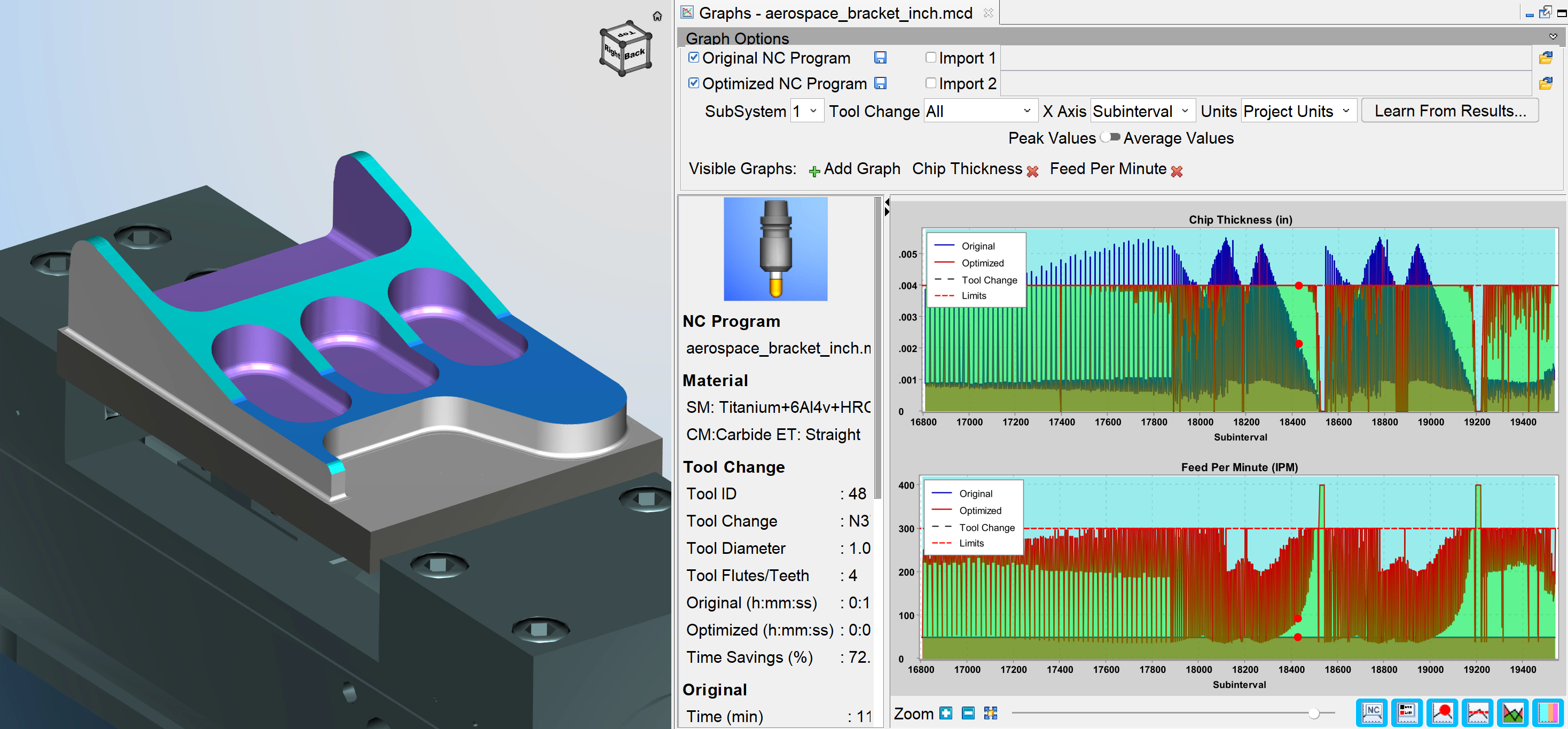1568x729 pixels.
Task: Open the X Axis Subinterval dropdown
Action: point(1142,112)
